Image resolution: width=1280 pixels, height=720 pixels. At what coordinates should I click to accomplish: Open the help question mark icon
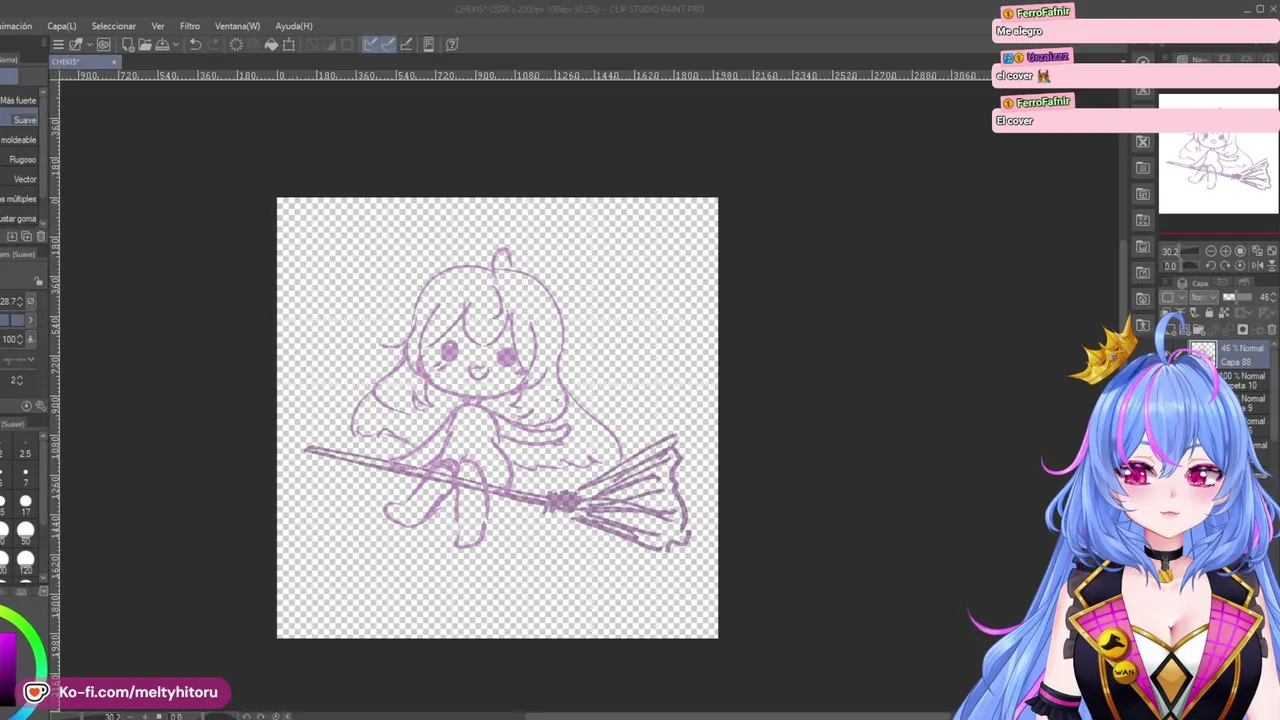coord(452,44)
